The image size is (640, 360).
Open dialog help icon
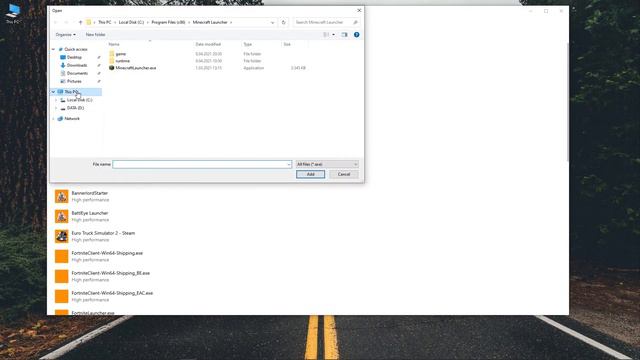tap(357, 35)
